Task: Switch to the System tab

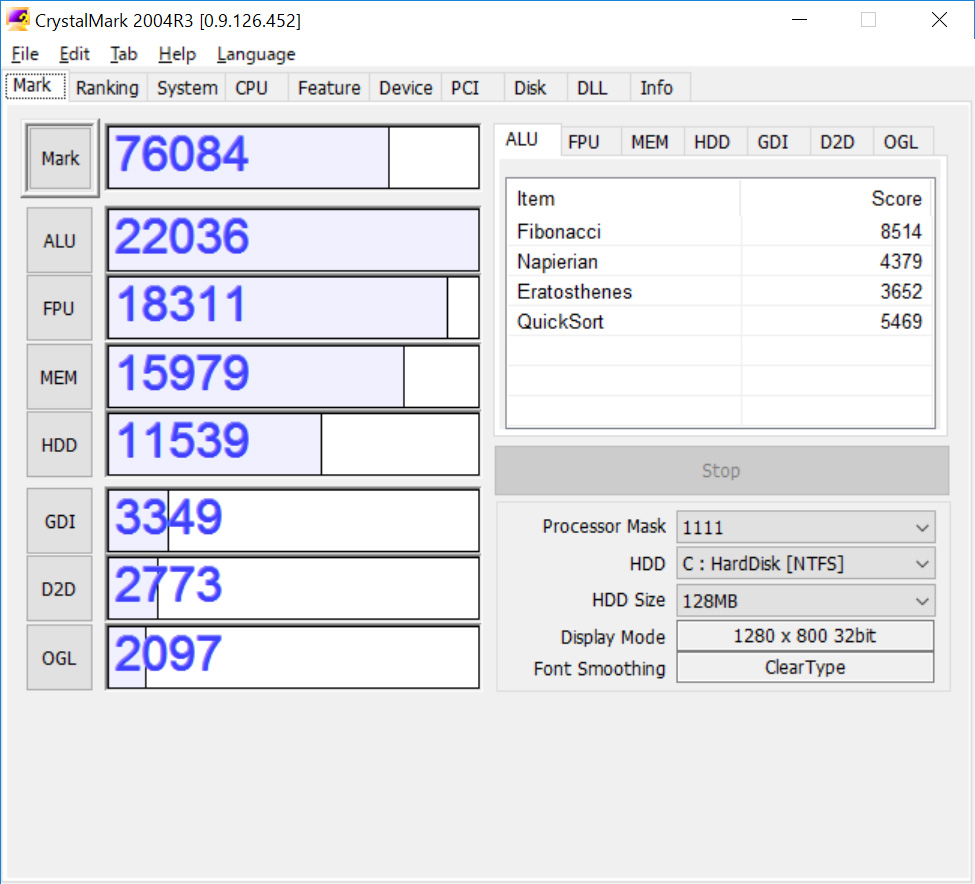Action: pyautogui.click(x=186, y=88)
